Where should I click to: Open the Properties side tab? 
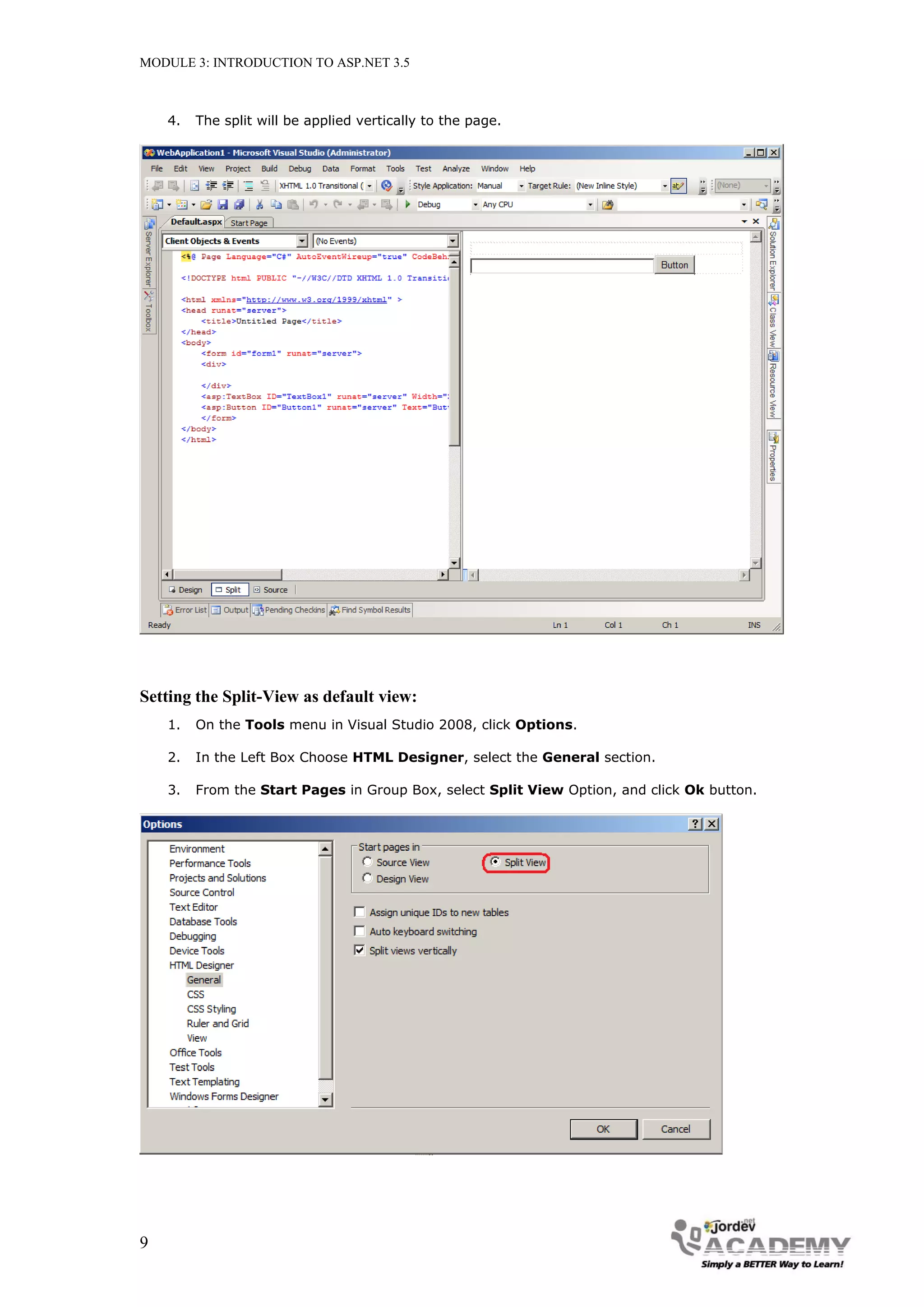click(x=773, y=457)
